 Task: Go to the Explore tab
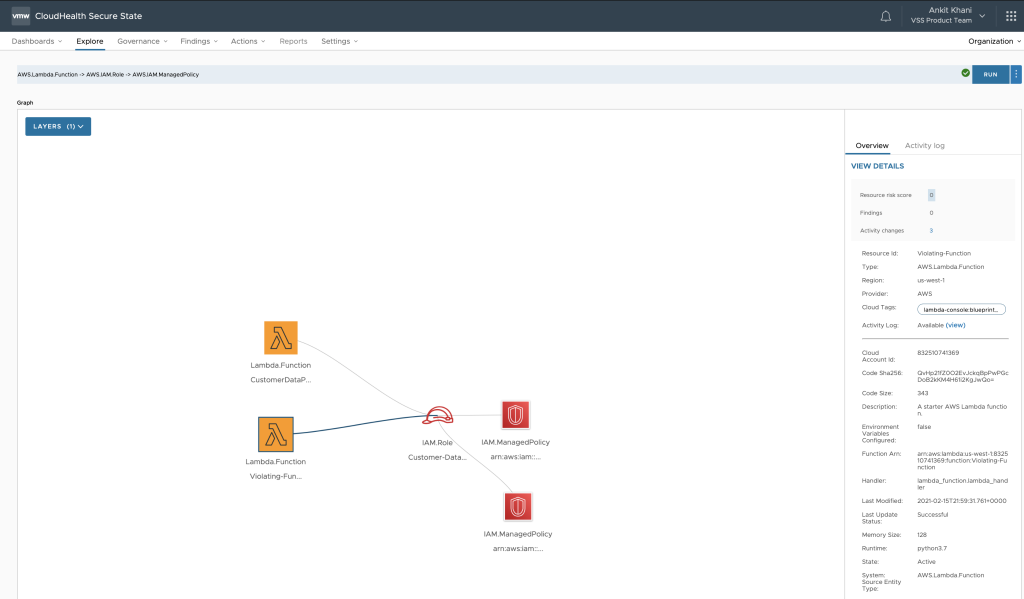pos(89,41)
